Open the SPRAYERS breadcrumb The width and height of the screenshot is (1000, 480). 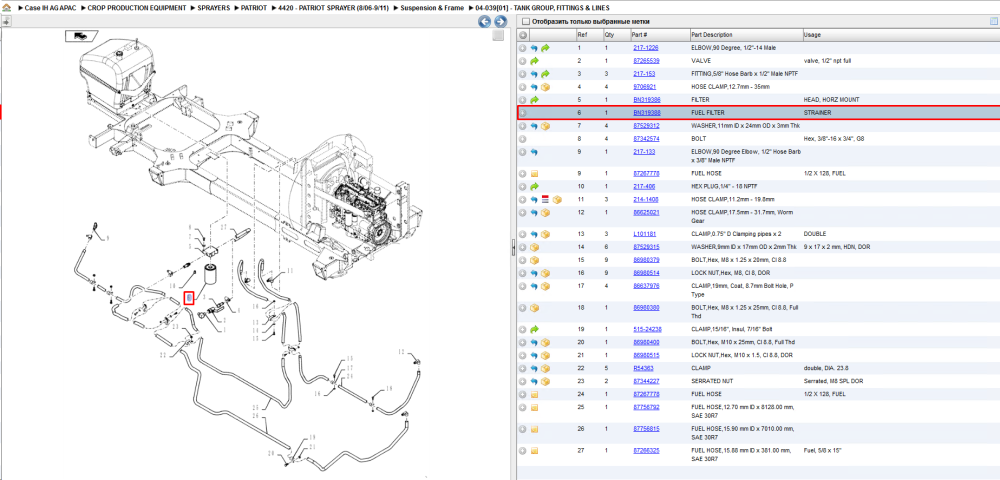tap(214, 8)
